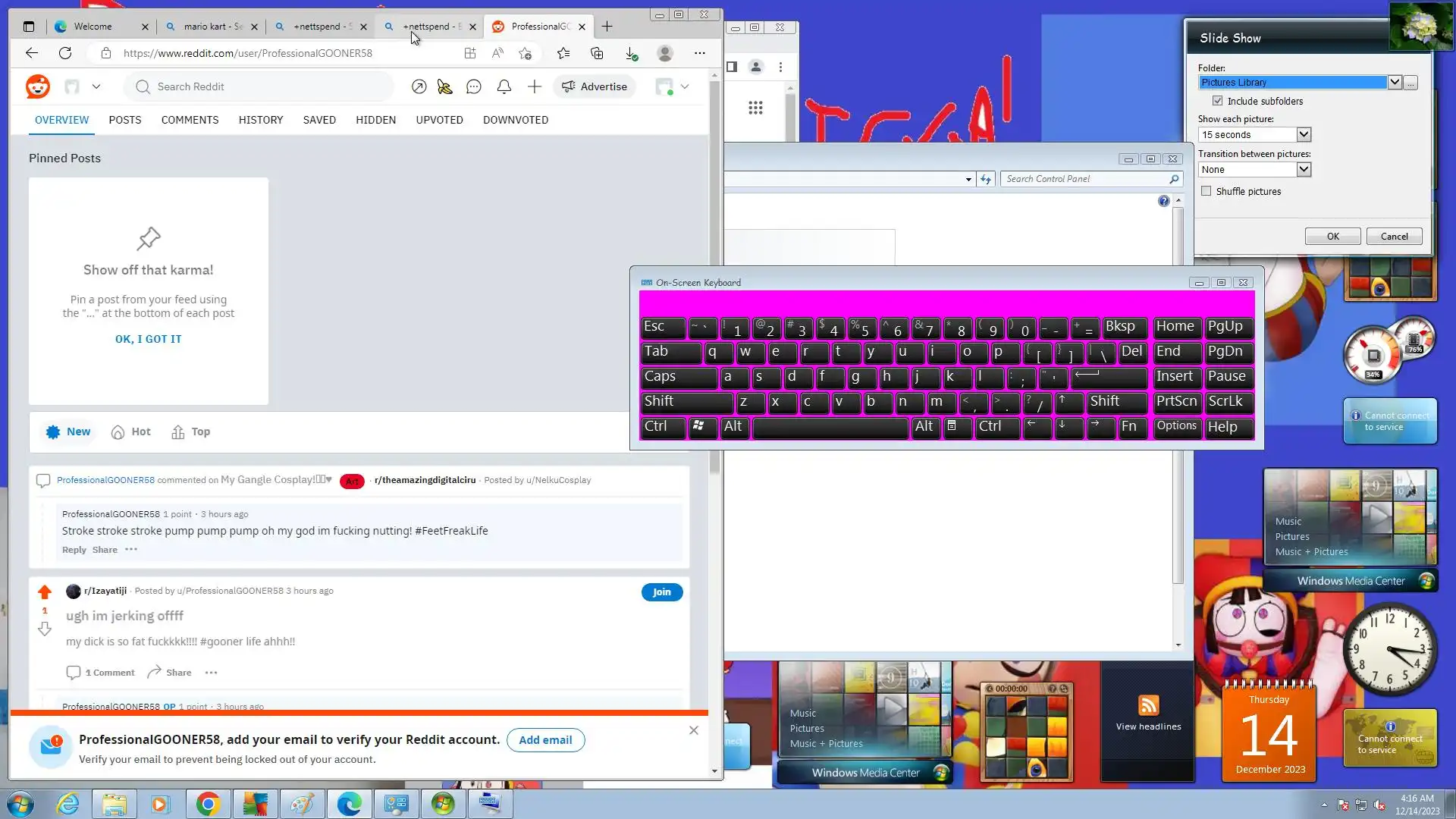The height and width of the screenshot is (819, 1456).
Task: Upvote the 'ugh im jerking offff' post
Action: 45,592
